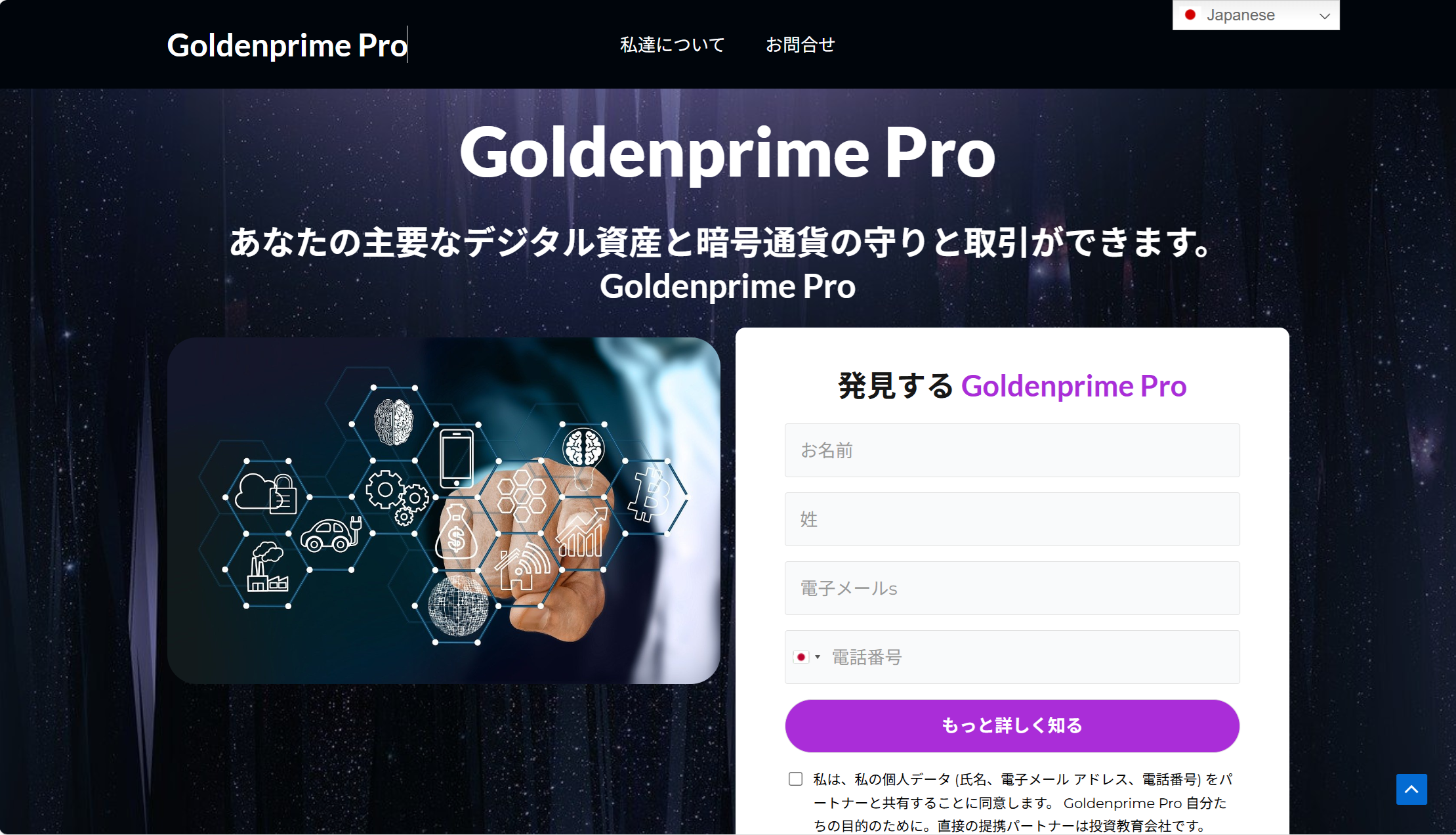
Task: Expand the phone country code flag selector
Action: click(x=806, y=657)
